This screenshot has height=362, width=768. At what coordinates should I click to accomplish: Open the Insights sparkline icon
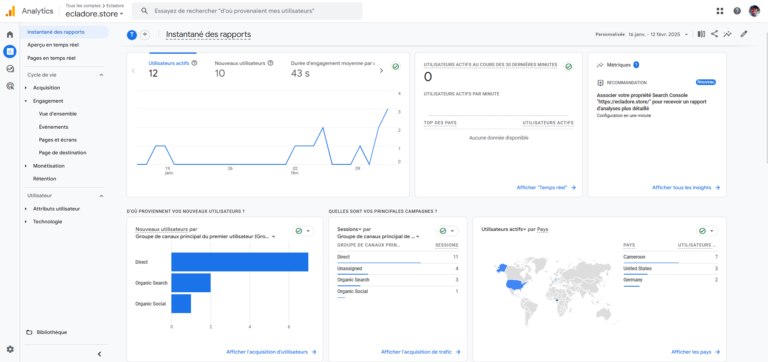728,34
